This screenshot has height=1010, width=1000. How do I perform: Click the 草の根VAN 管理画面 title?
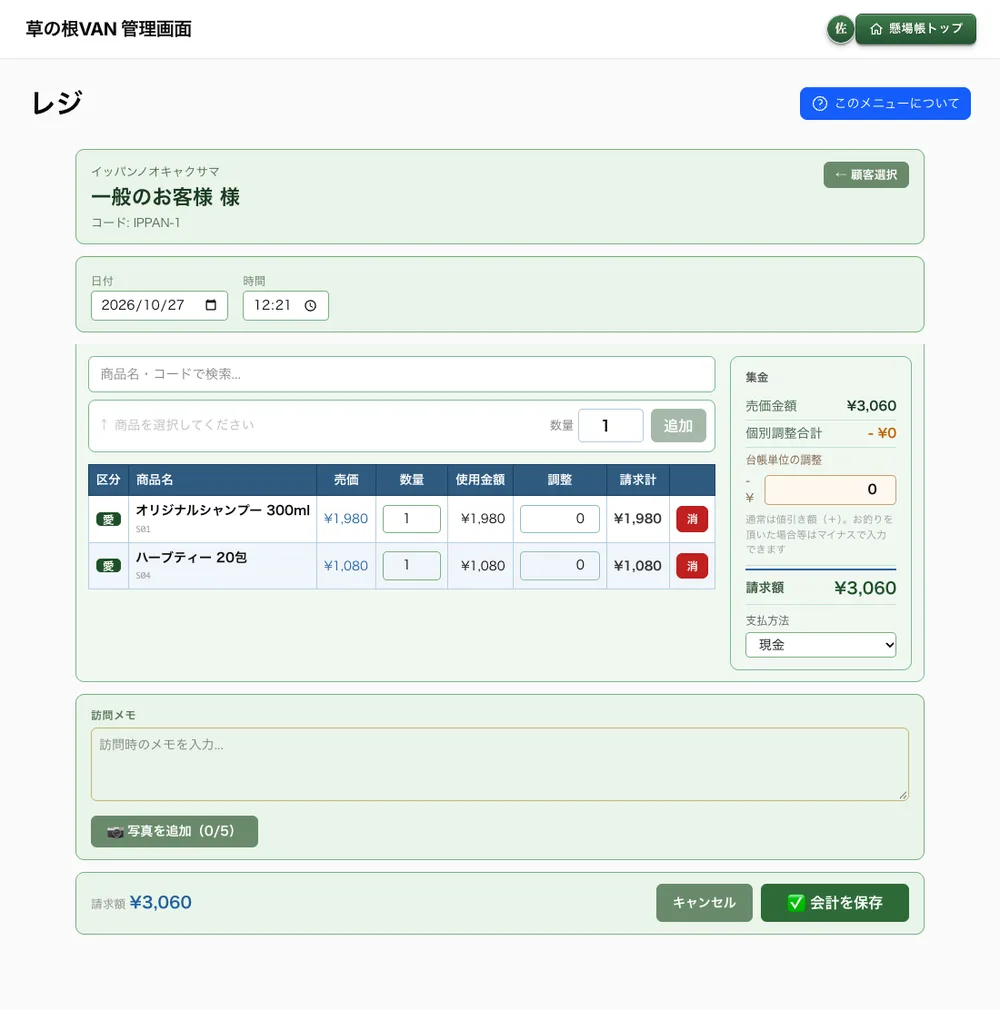click(109, 29)
